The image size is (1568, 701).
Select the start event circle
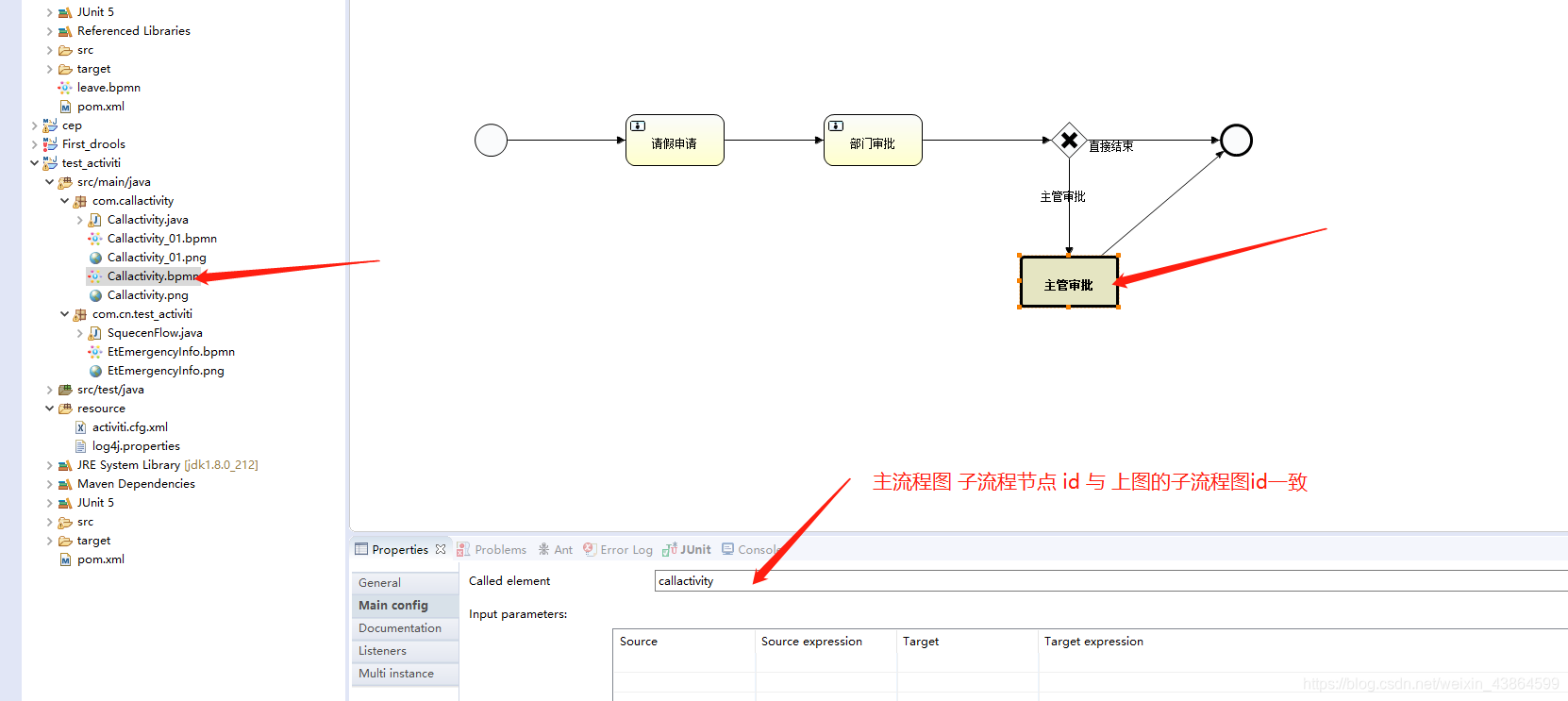[x=491, y=141]
